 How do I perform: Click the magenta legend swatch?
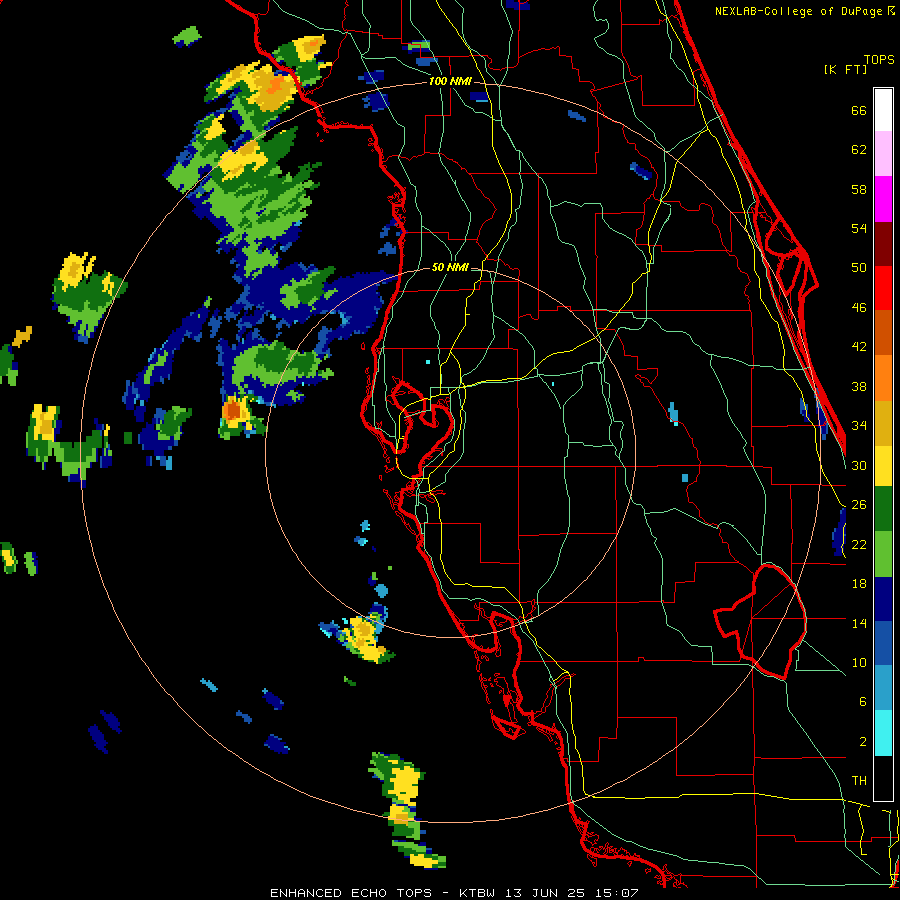coord(883,199)
